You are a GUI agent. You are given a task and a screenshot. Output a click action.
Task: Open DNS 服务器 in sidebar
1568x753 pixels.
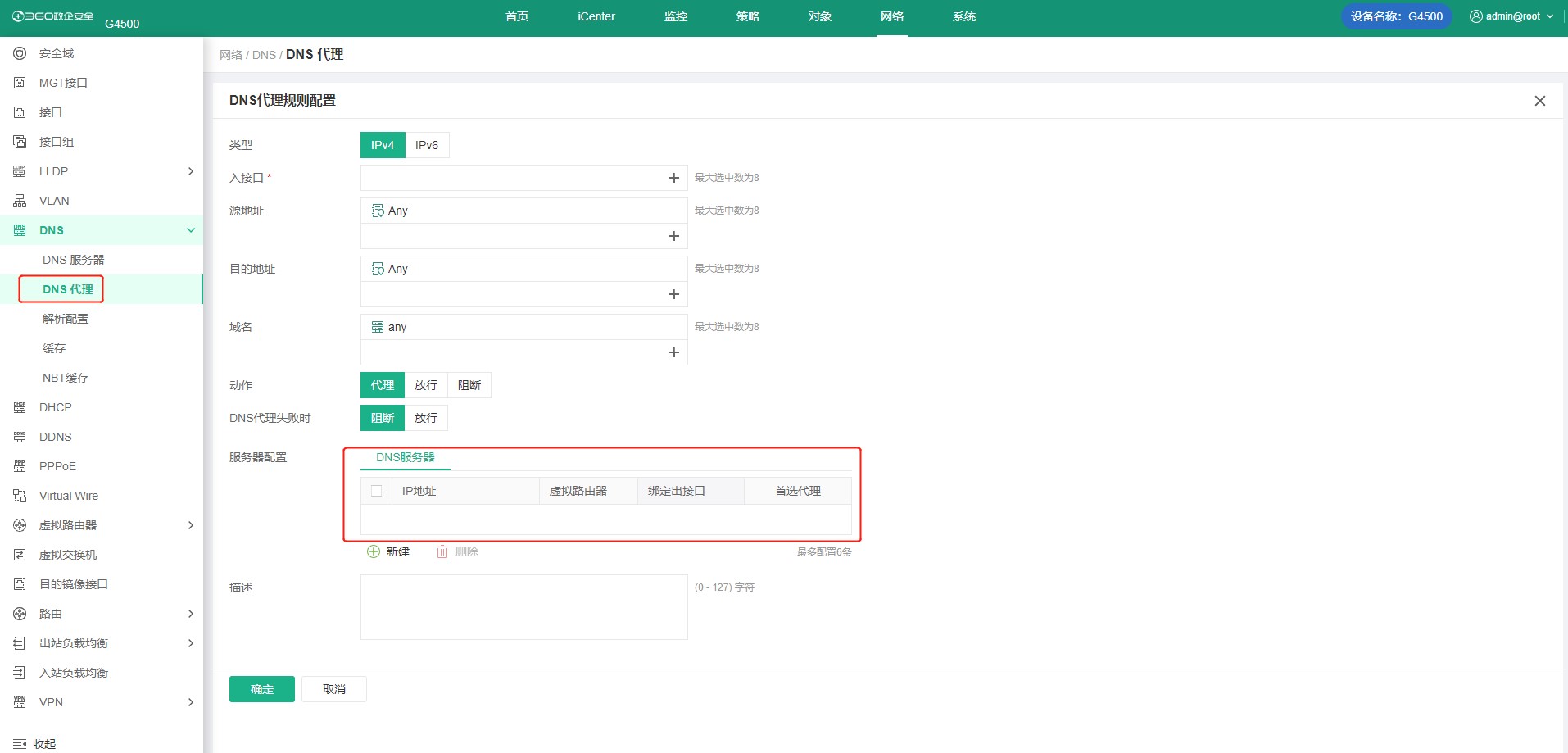pyautogui.click(x=74, y=260)
